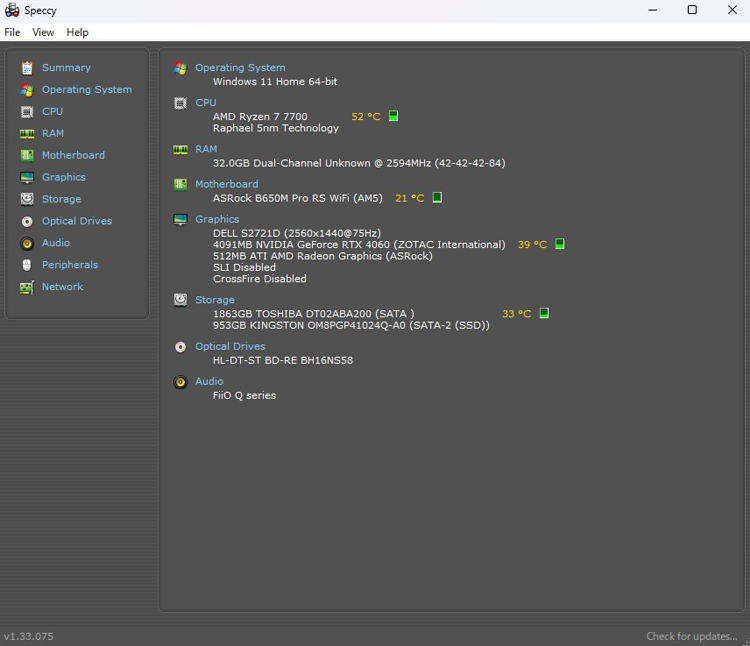Click the Summary icon in sidebar
750x646 pixels.
point(27,68)
